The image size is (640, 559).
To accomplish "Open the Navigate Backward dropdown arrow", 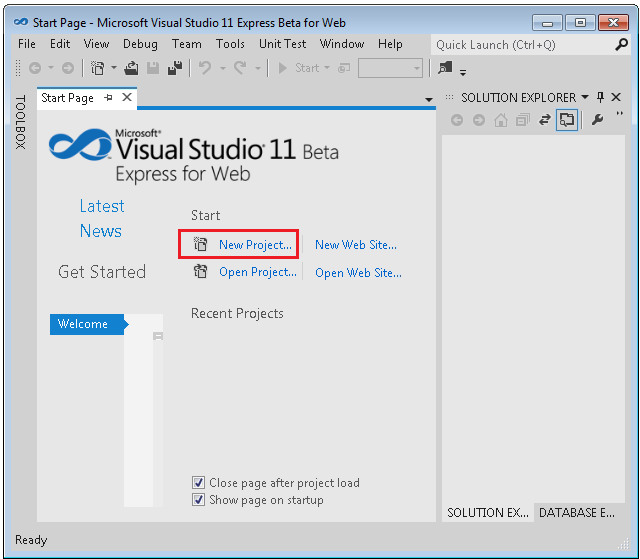I will click(x=51, y=68).
